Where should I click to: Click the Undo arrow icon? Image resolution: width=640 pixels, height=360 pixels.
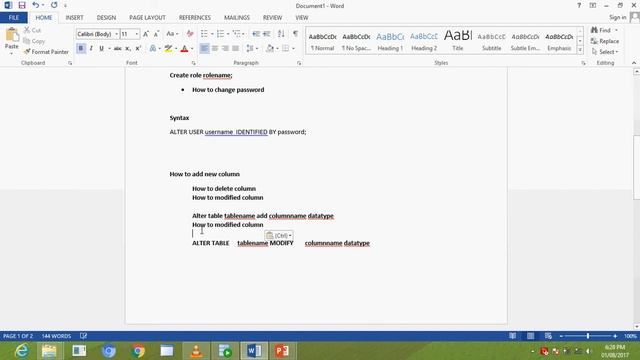tap(36, 5)
